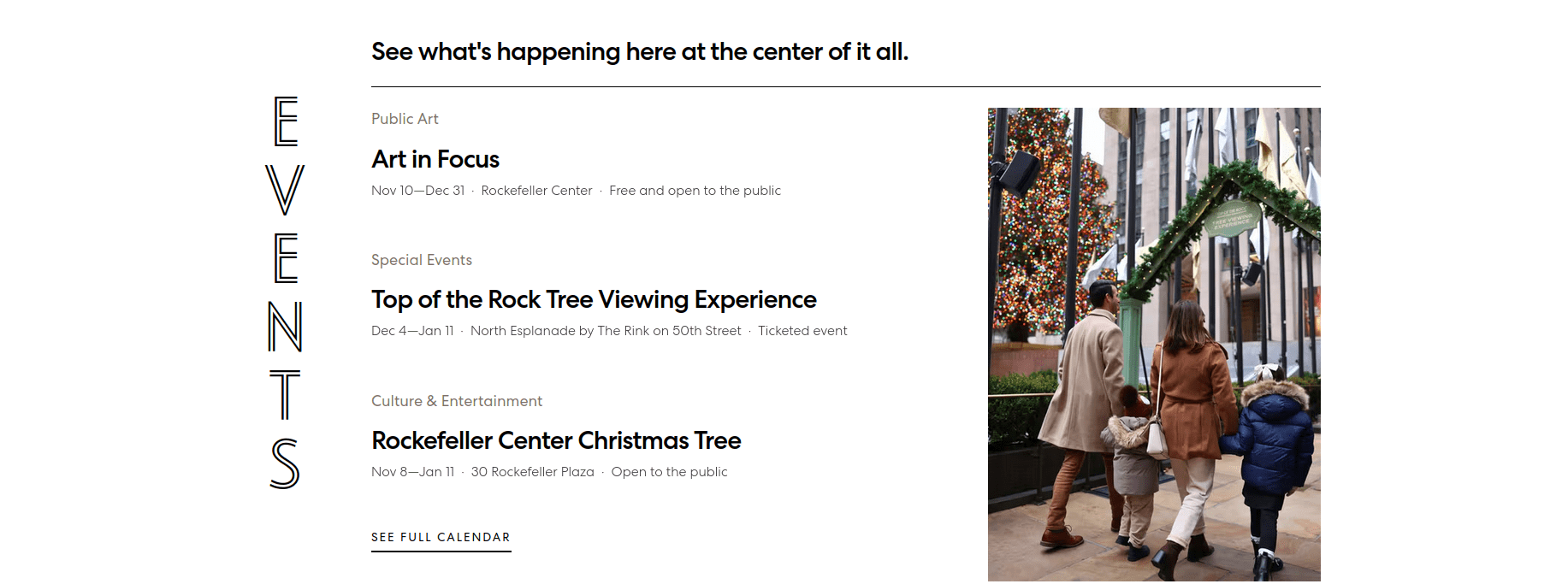
Task: Click the Rockefeller Center location under Art in Focus
Action: click(x=536, y=191)
